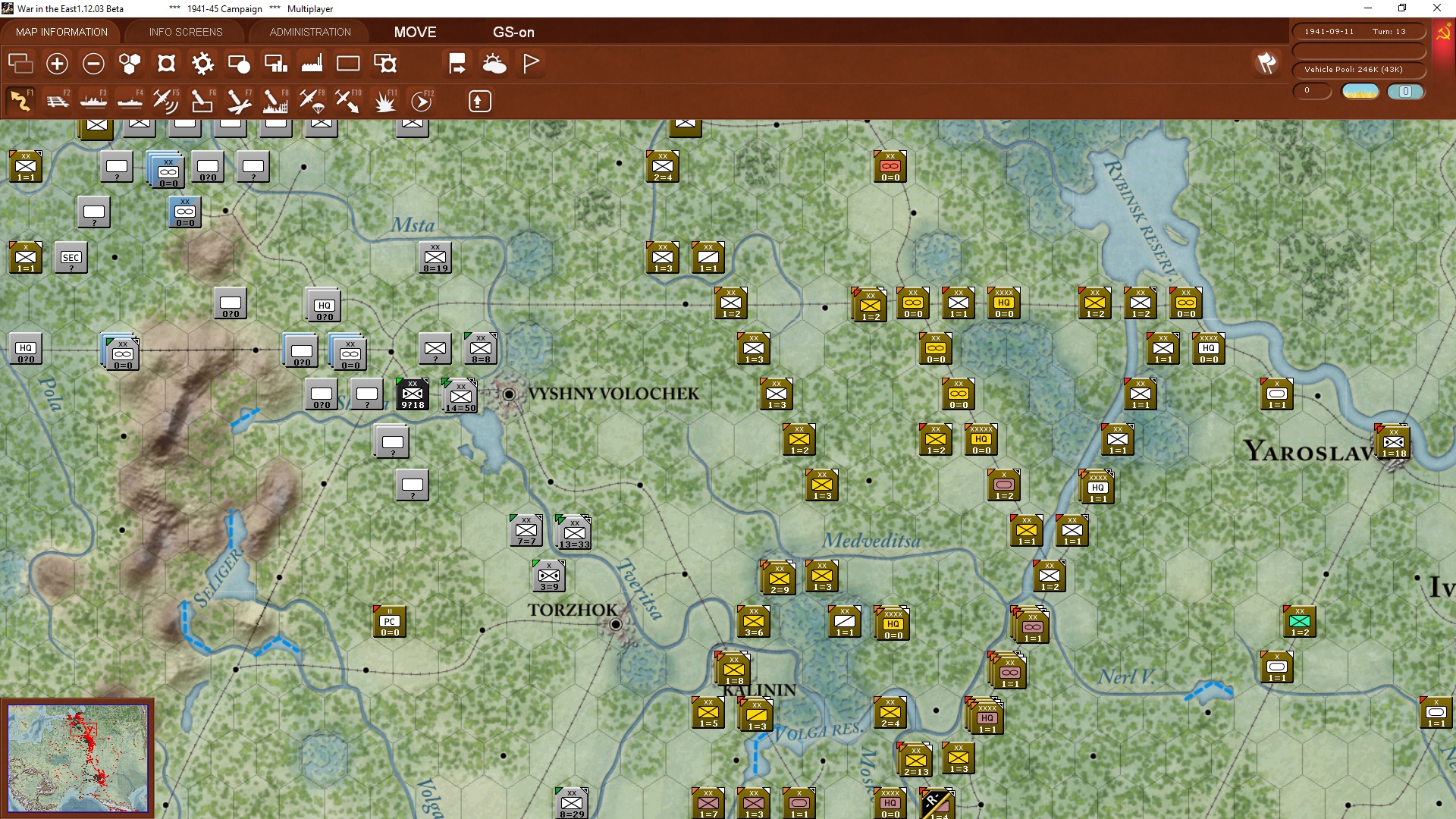Screen dimensions: 1456x819
Task: Click the Torzhok town marker
Action: tap(616, 625)
